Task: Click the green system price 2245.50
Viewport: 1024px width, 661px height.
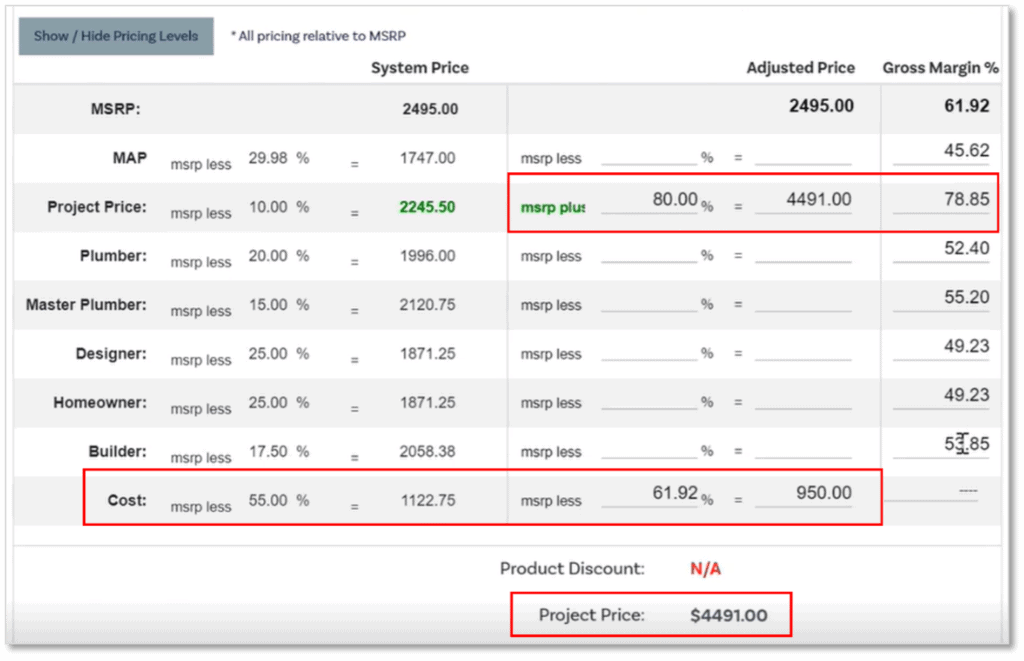Action: 427,207
